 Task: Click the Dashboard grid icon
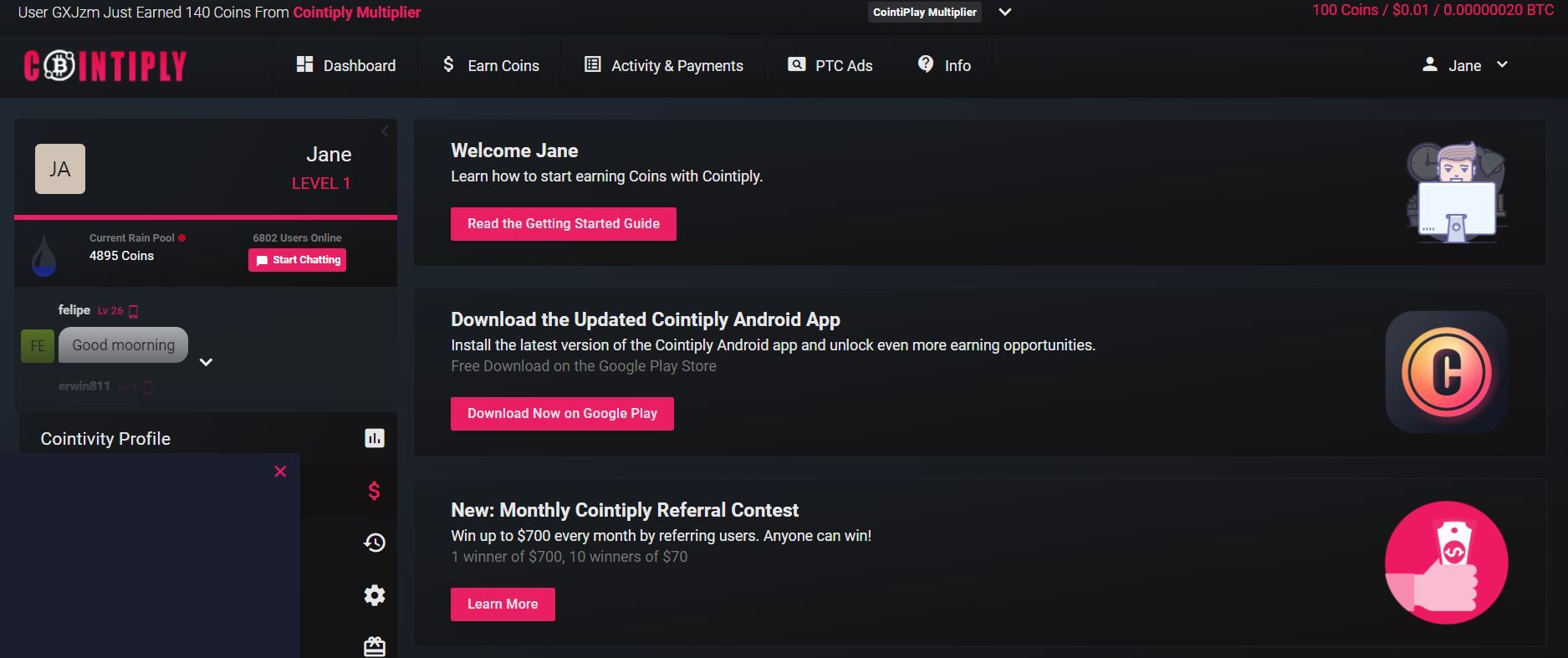click(x=304, y=64)
